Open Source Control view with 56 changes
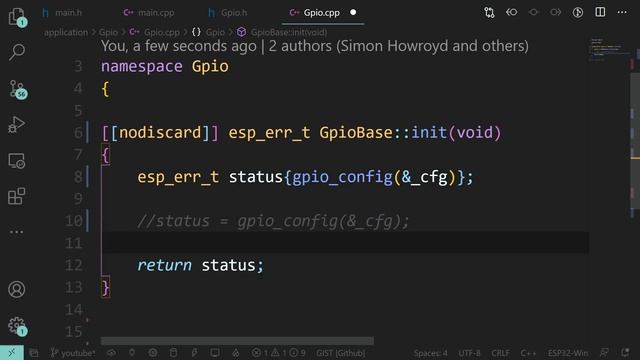 [17, 89]
